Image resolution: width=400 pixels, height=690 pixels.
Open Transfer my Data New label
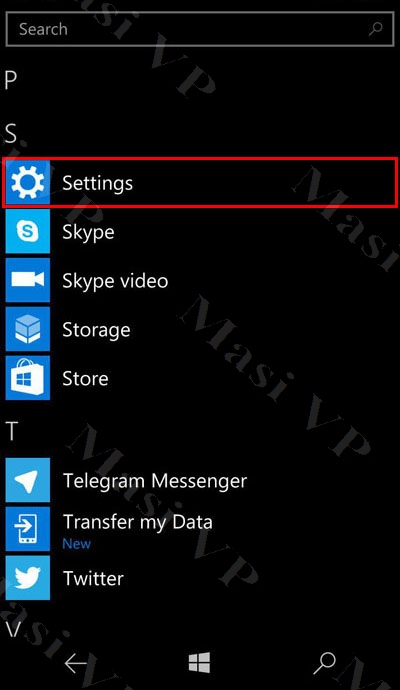77,544
